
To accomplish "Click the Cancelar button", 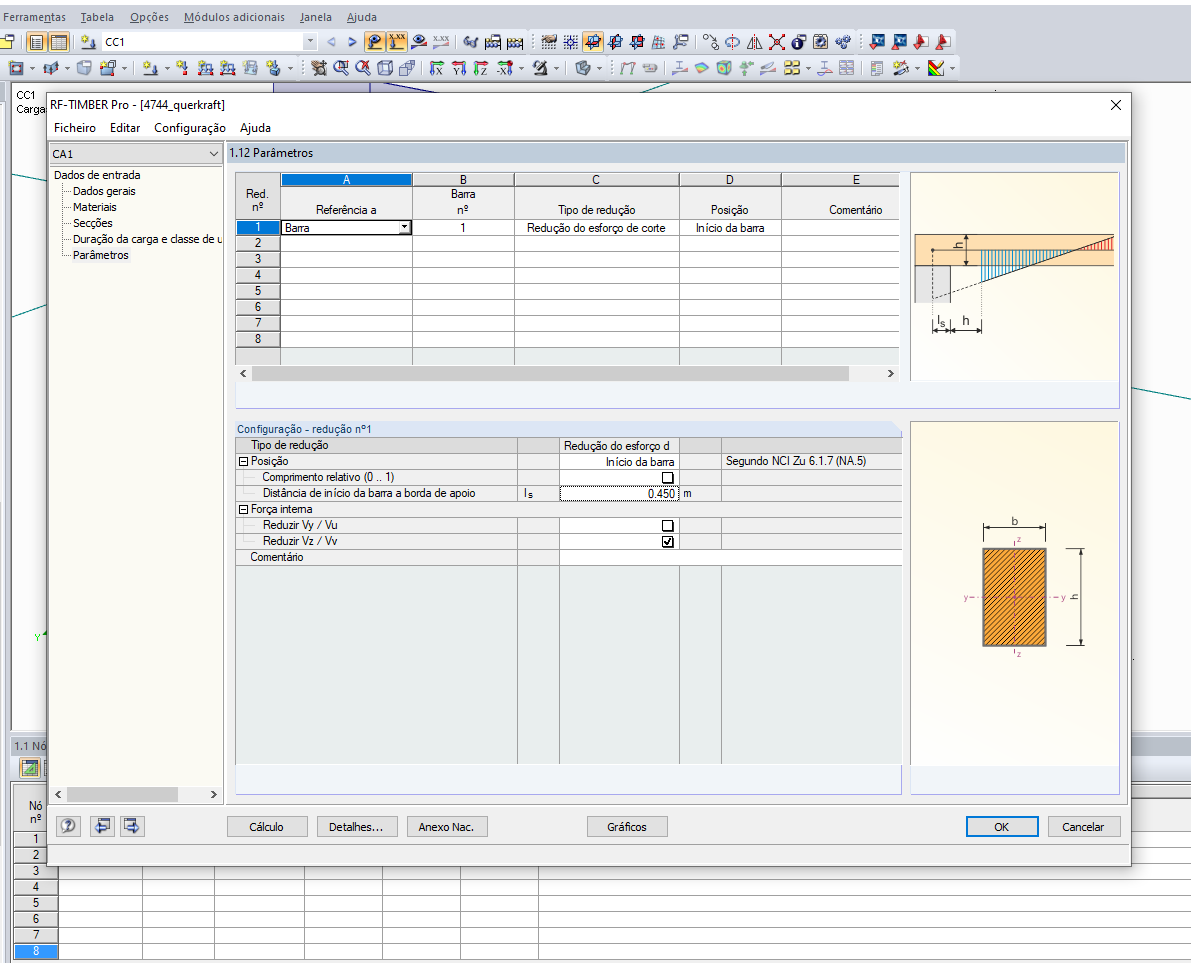I will (x=1083, y=826).
